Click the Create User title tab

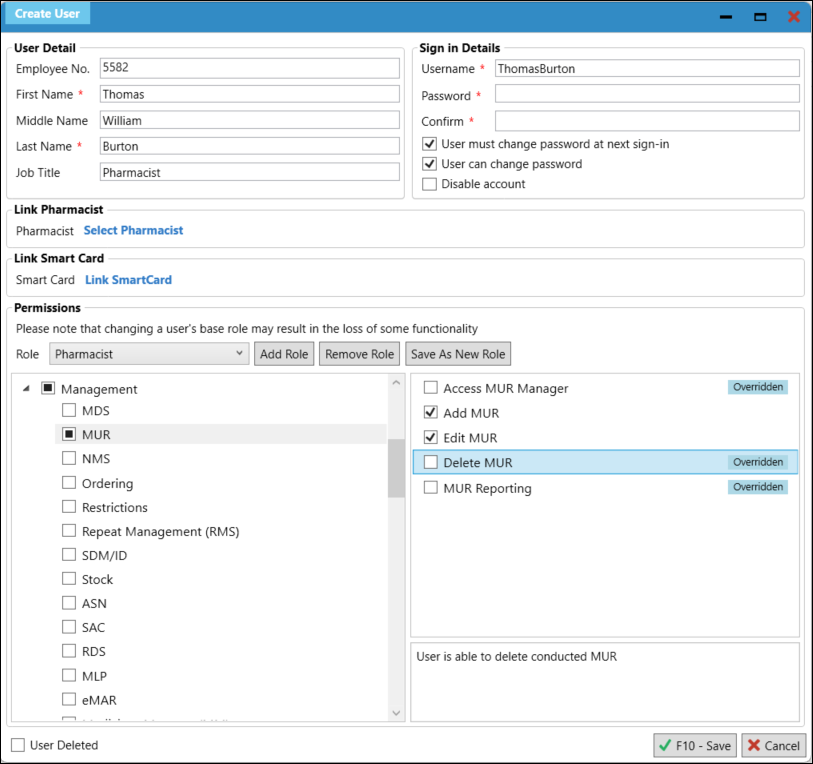[x=47, y=13]
